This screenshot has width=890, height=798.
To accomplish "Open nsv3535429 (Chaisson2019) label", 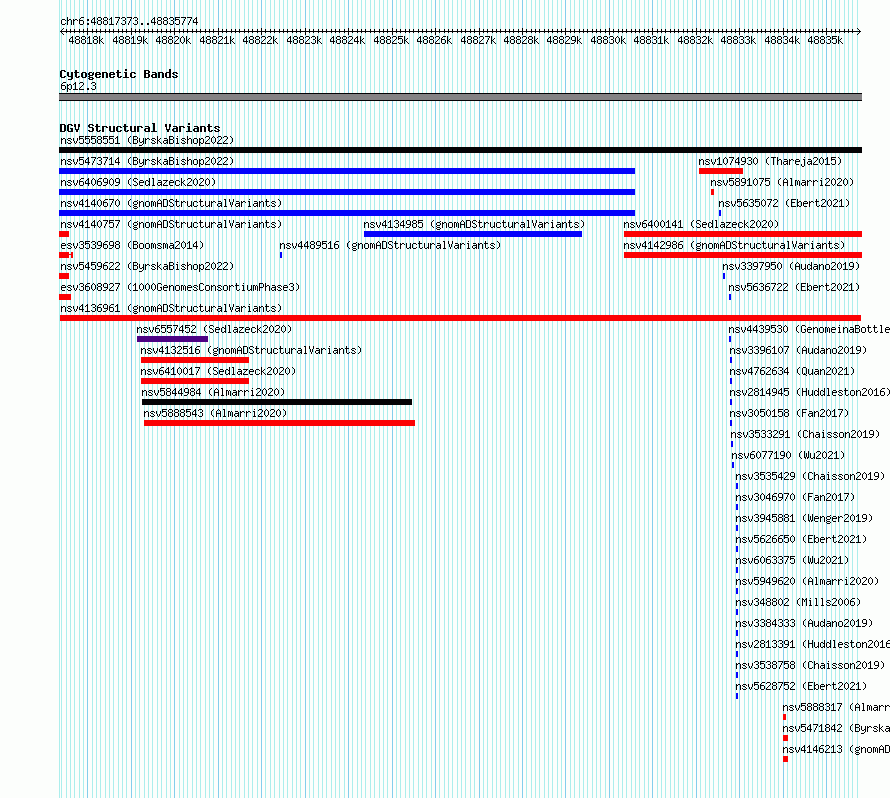I will [x=810, y=476].
